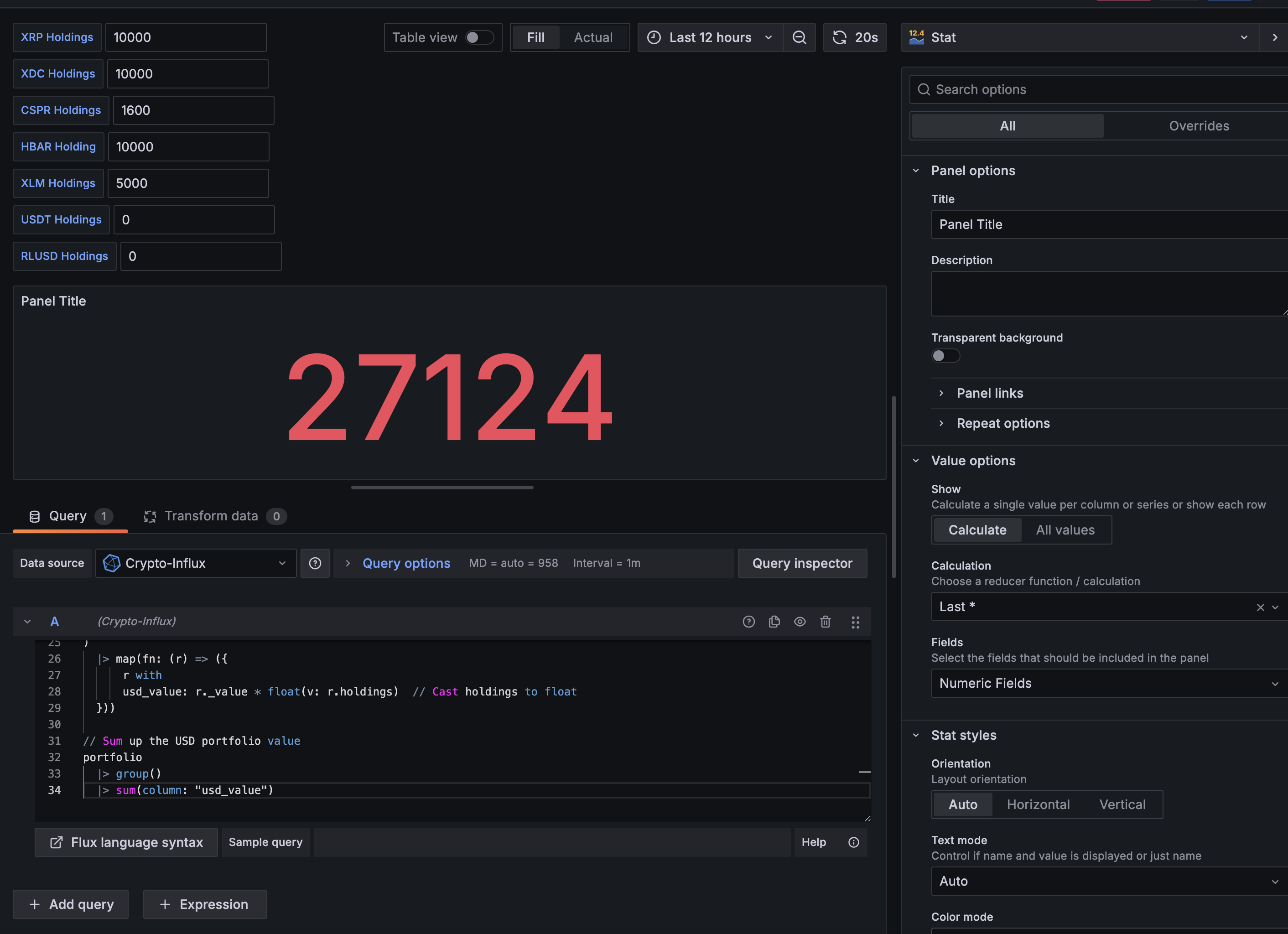Enable the Table view switch
1288x934 pixels.
tap(479, 37)
